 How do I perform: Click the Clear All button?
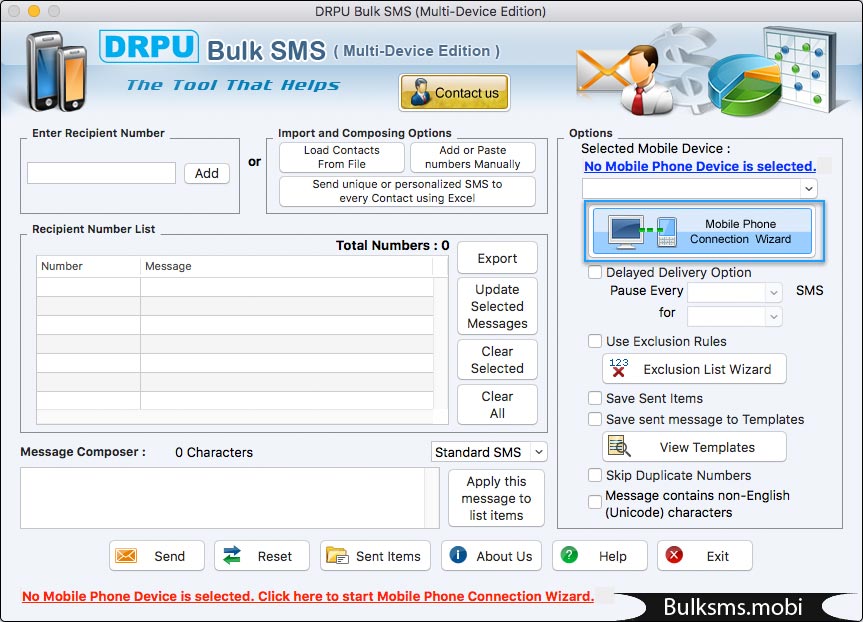pyautogui.click(x=498, y=405)
